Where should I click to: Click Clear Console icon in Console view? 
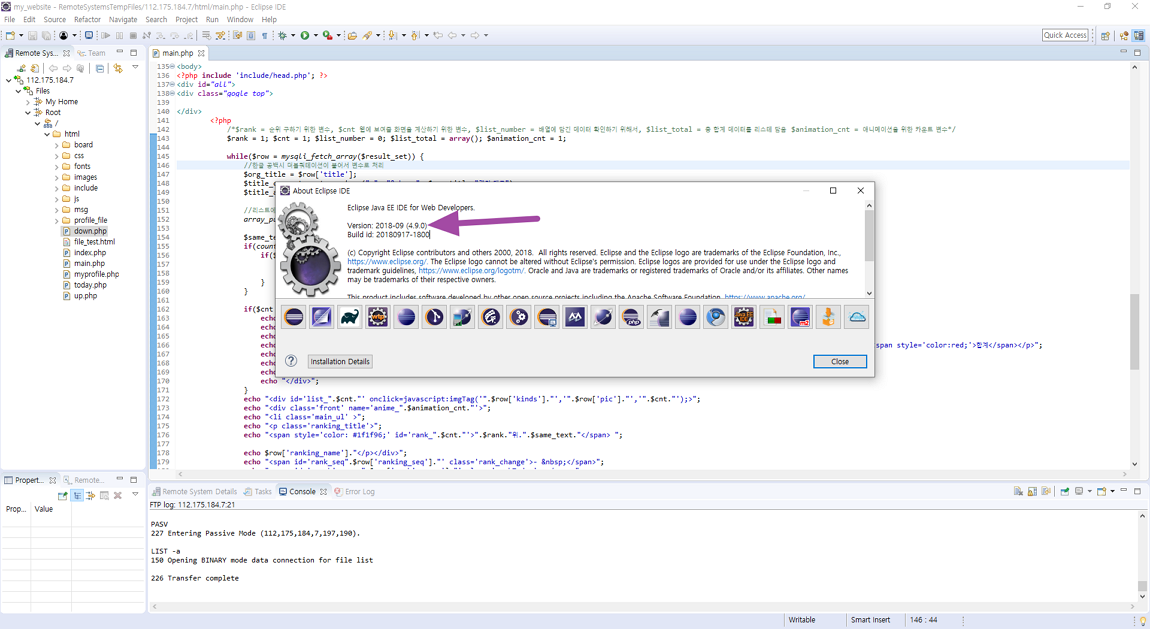(x=1018, y=491)
